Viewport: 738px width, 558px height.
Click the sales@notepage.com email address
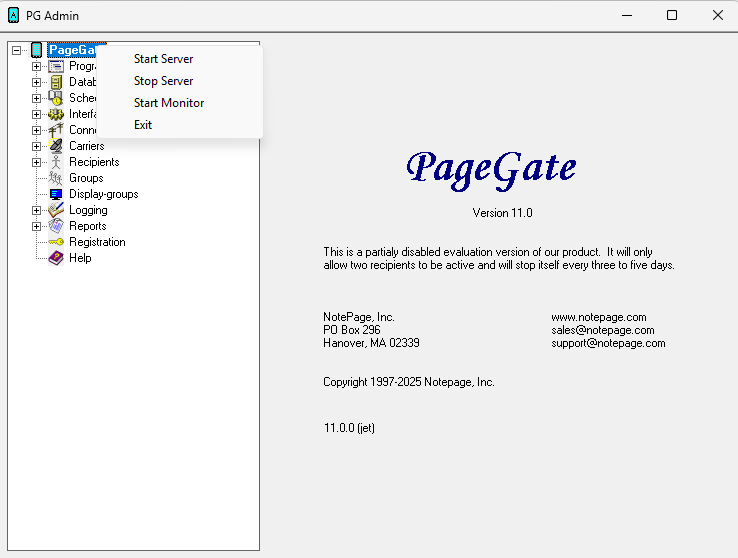pyautogui.click(x=602, y=330)
